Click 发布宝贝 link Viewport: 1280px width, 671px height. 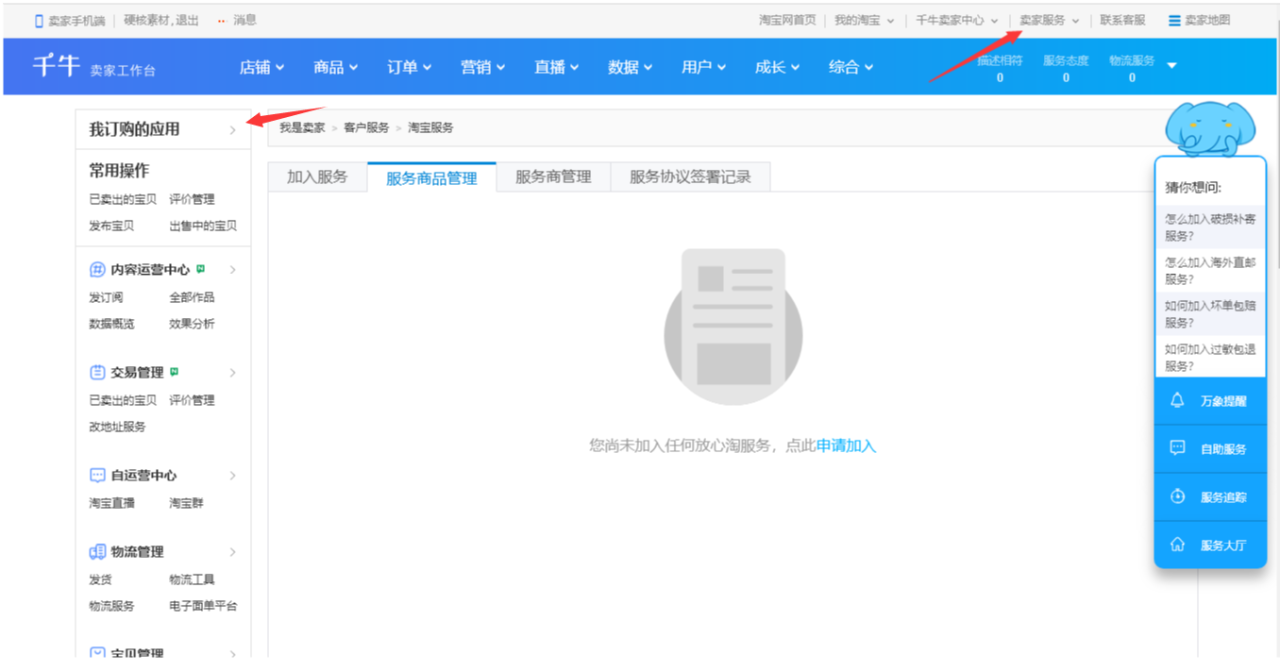(x=111, y=226)
